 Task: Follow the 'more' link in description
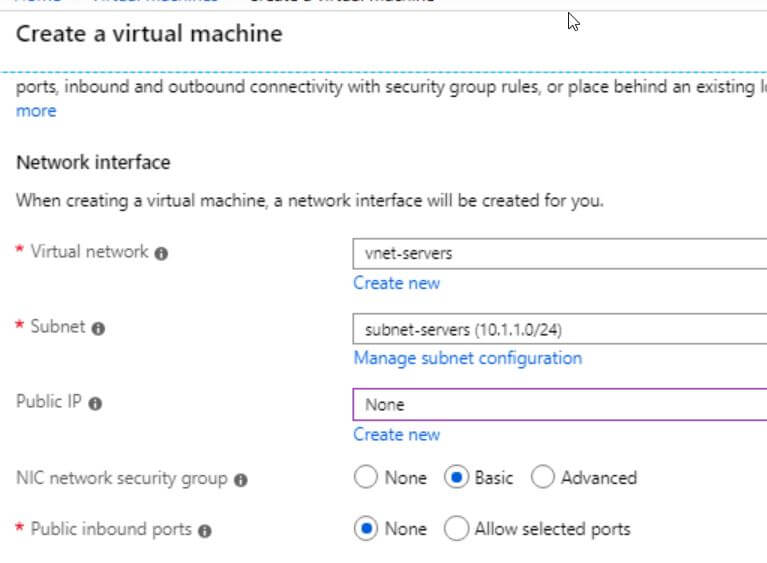pos(36,111)
